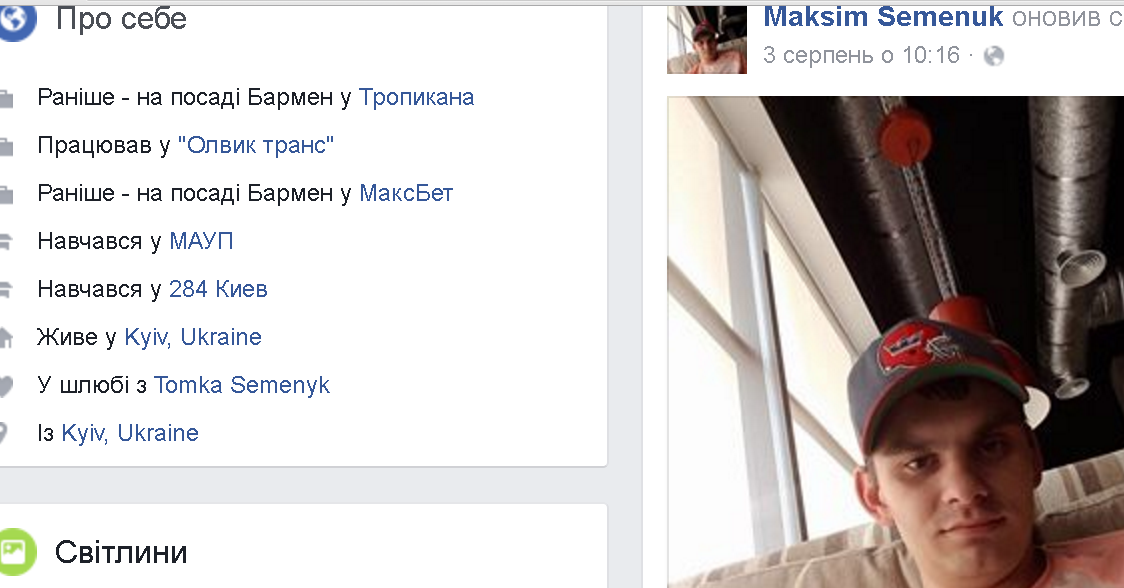Open the МаксБет workplace link

(x=406, y=193)
